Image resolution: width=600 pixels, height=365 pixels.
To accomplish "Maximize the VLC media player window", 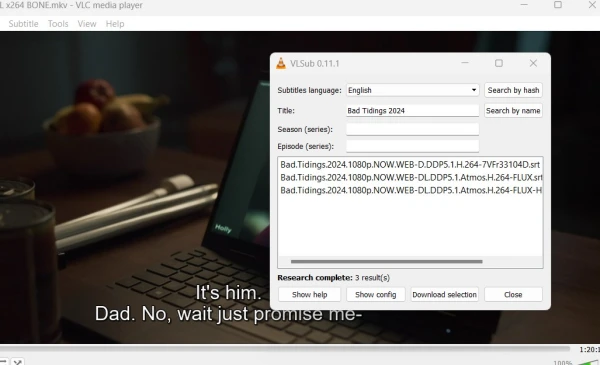I will point(558,5).
